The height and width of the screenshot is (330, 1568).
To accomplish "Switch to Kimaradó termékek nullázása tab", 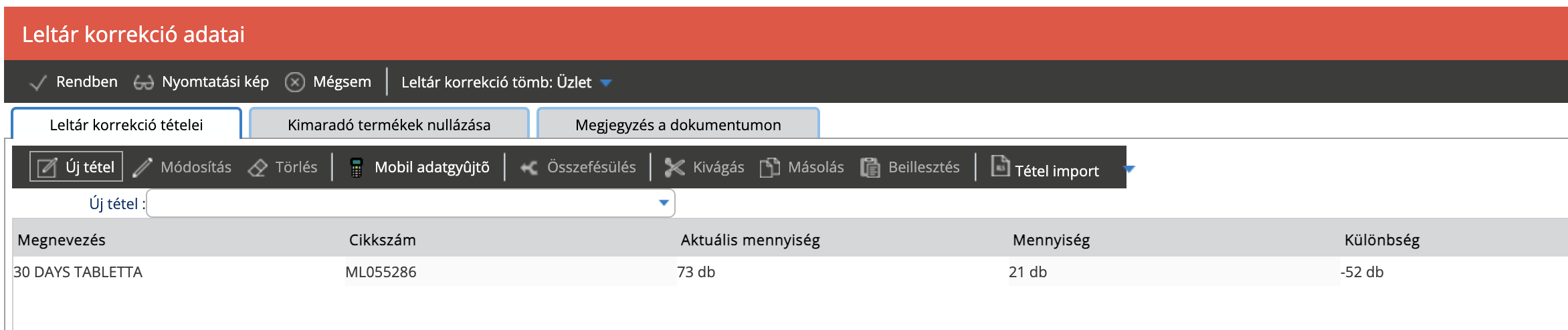I will [389, 125].
